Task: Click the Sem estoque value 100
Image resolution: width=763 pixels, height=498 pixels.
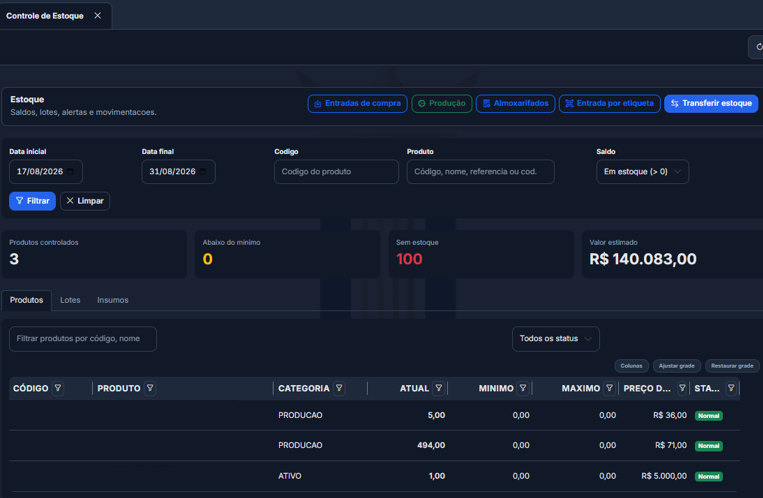Action: pos(409,259)
